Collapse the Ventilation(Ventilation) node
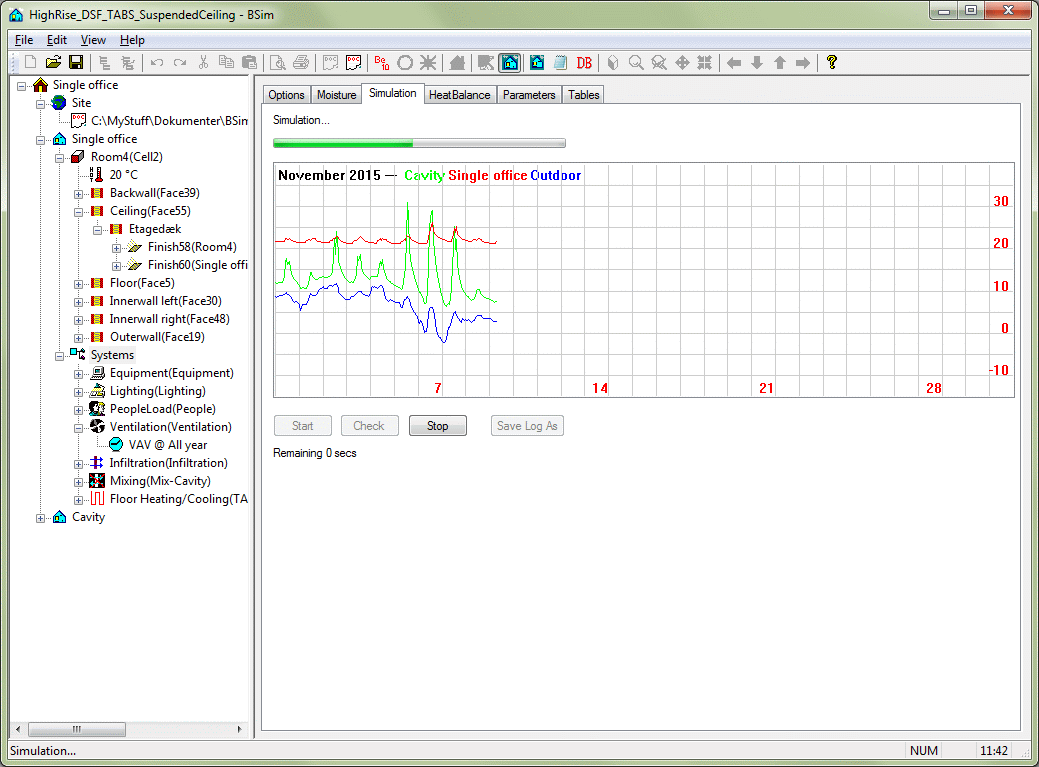The height and width of the screenshot is (767, 1039). [78, 428]
